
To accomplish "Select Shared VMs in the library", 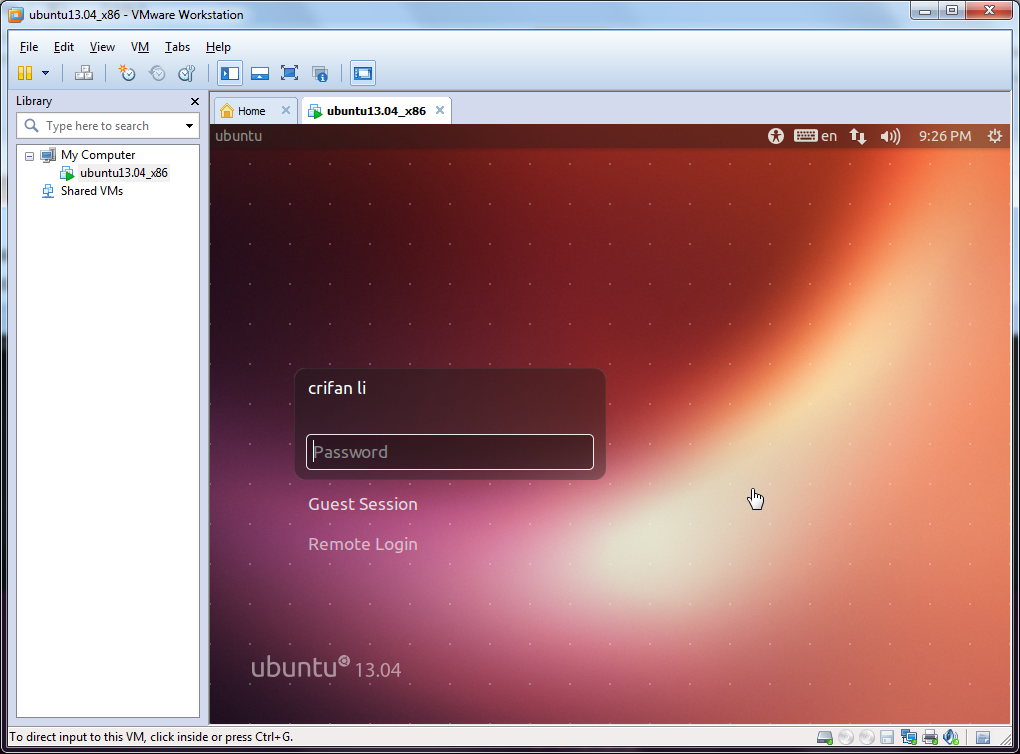I will [x=92, y=191].
